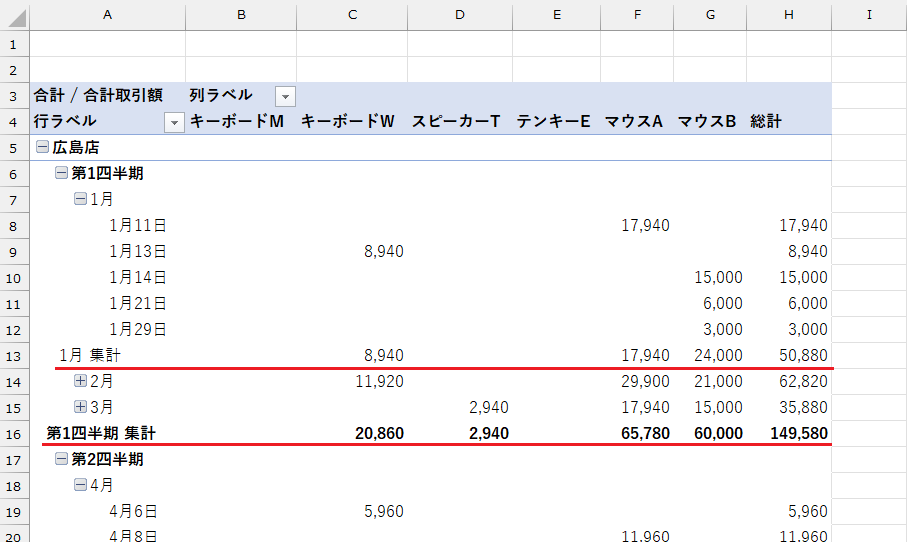Viewport: 907px width, 542px height.
Task: Select column A header
Action: coord(108,15)
